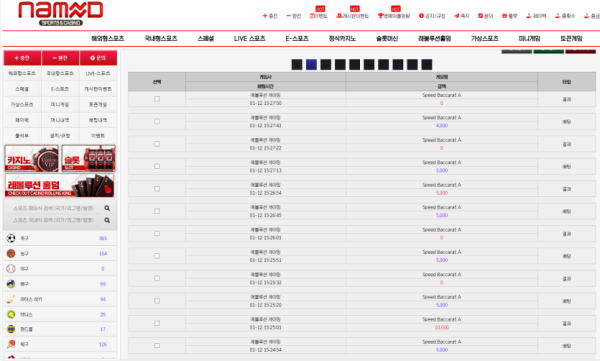Viewport: 600px width, 361px height.
Task: Open the 슬롯 slot machine banner
Action: (88, 158)
